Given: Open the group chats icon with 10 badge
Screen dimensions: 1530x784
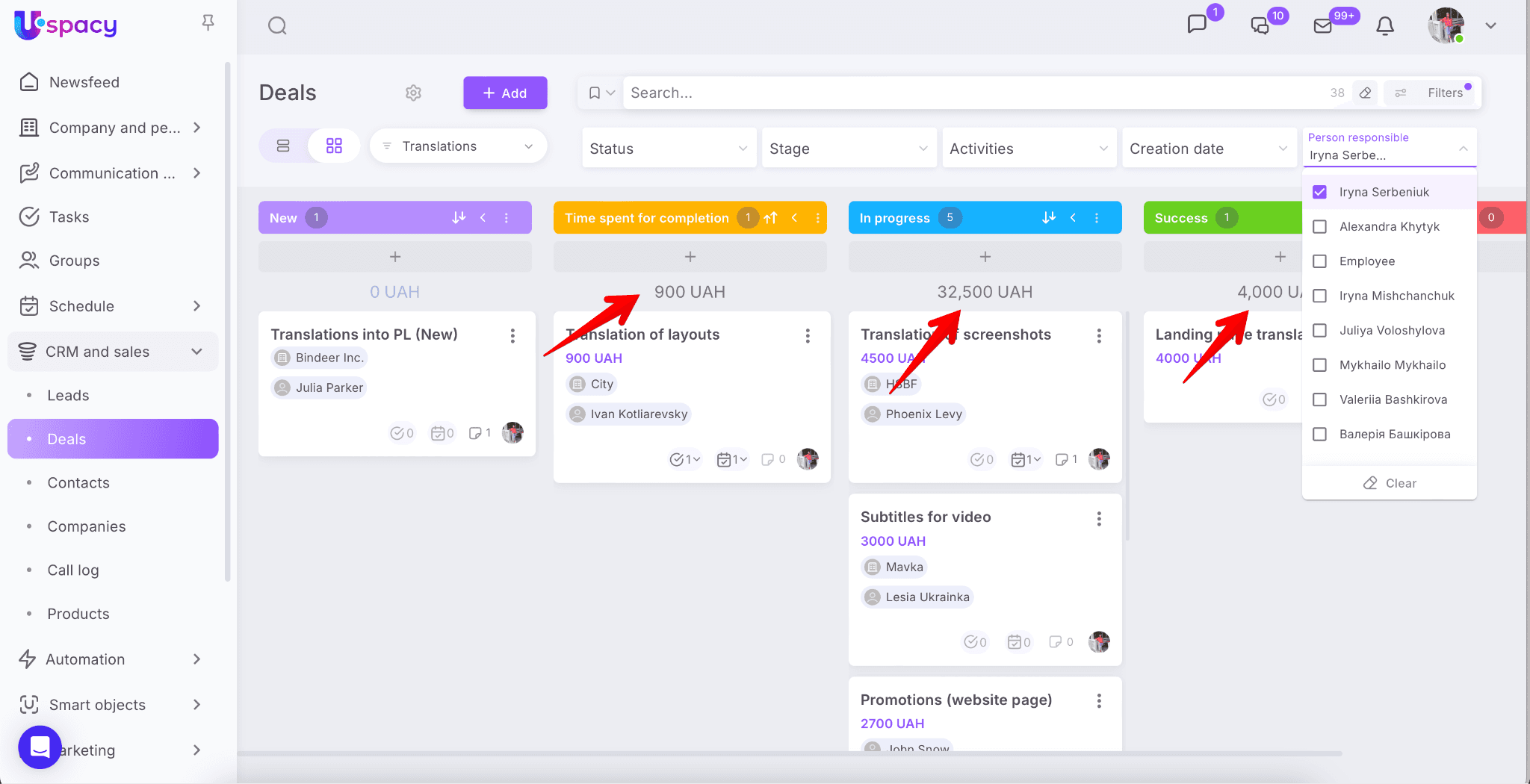Looking at the screenshot, I should 1260,25.
